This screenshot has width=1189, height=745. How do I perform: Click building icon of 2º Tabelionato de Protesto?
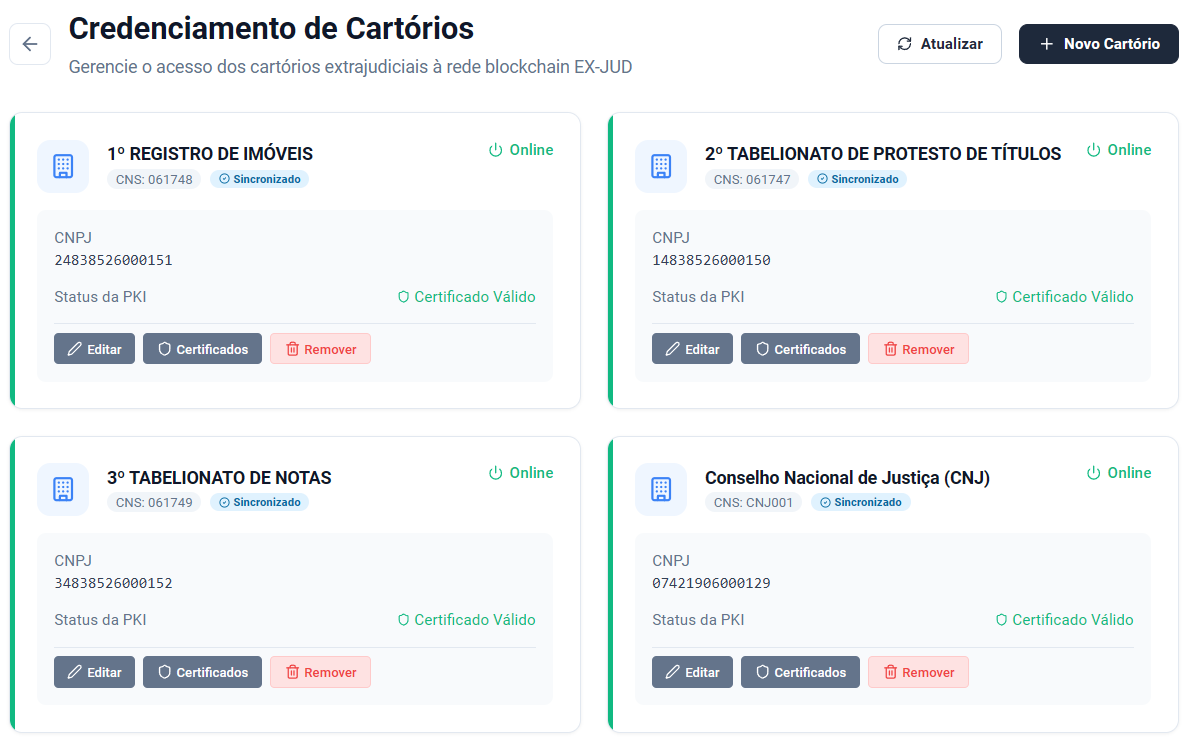click(x=661, y=166)
